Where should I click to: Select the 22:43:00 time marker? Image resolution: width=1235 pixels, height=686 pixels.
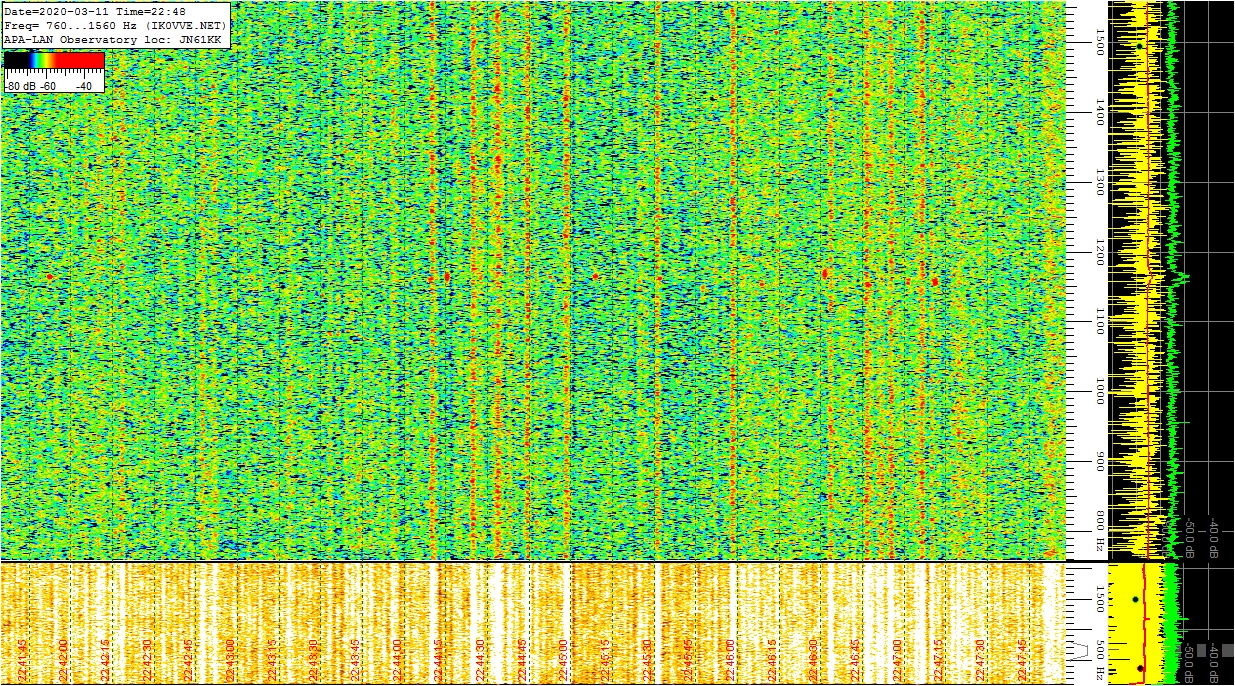coord(230,660)
